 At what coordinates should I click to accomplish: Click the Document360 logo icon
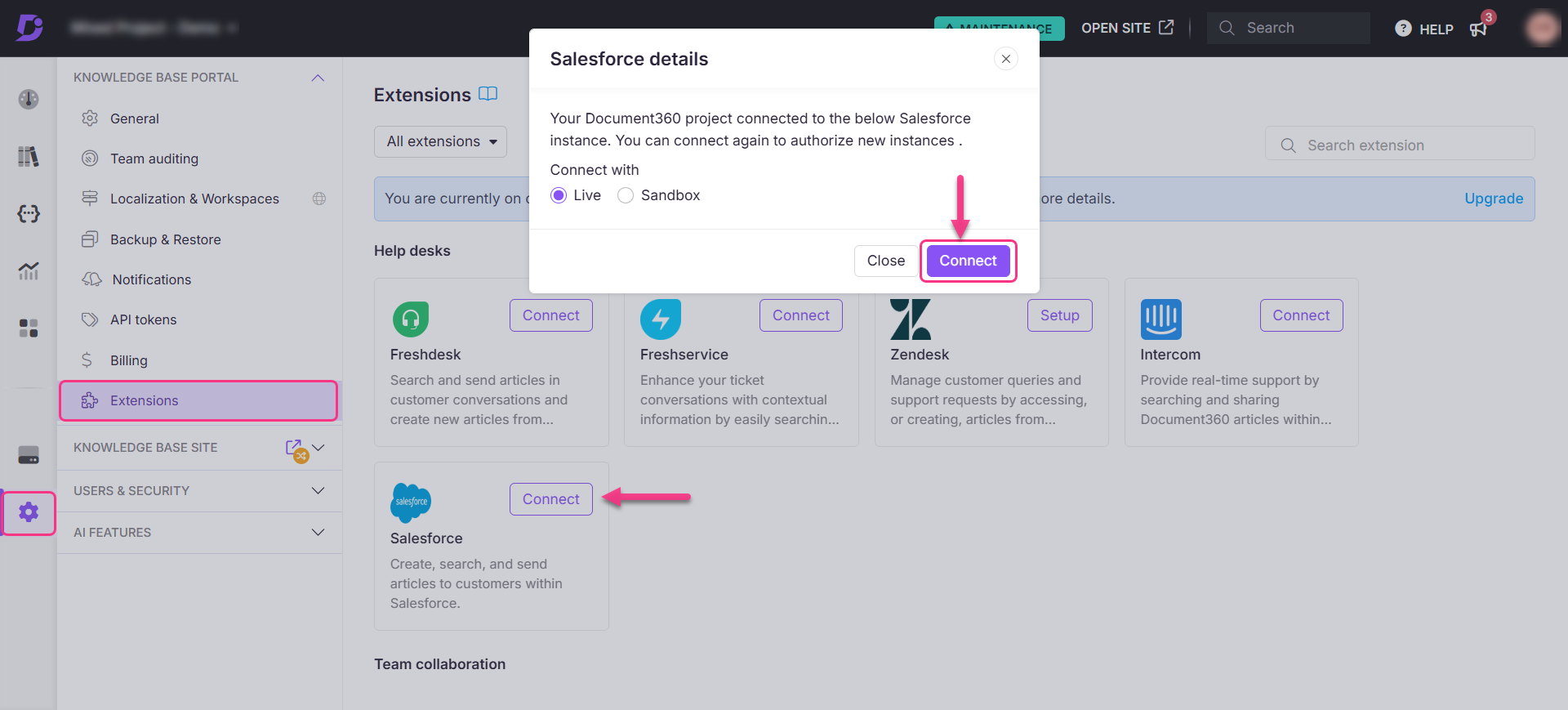(x=29, y=28)
